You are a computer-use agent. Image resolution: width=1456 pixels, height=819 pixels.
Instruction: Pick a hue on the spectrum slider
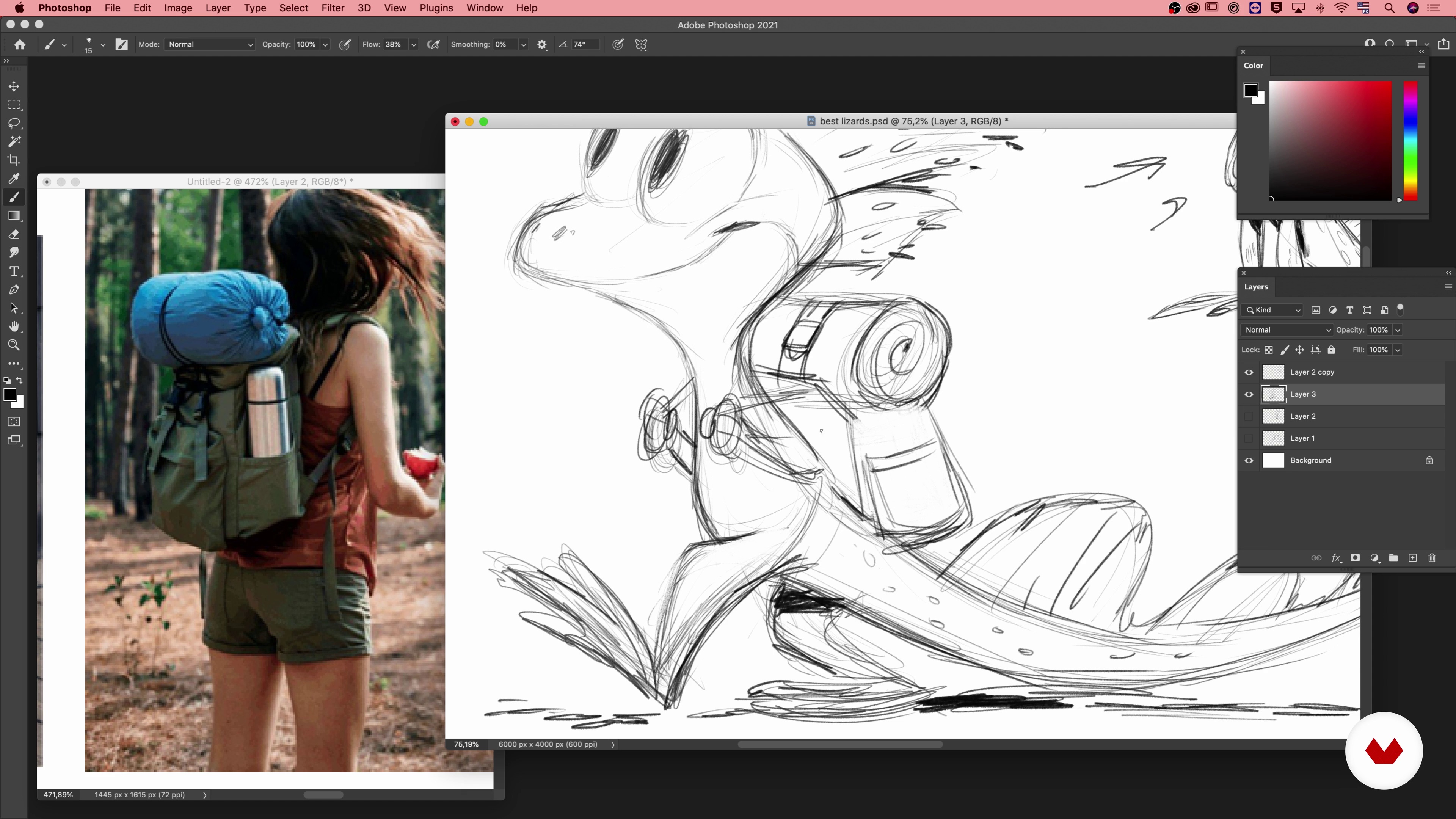pyautogui.click(x=1411, y=141)
